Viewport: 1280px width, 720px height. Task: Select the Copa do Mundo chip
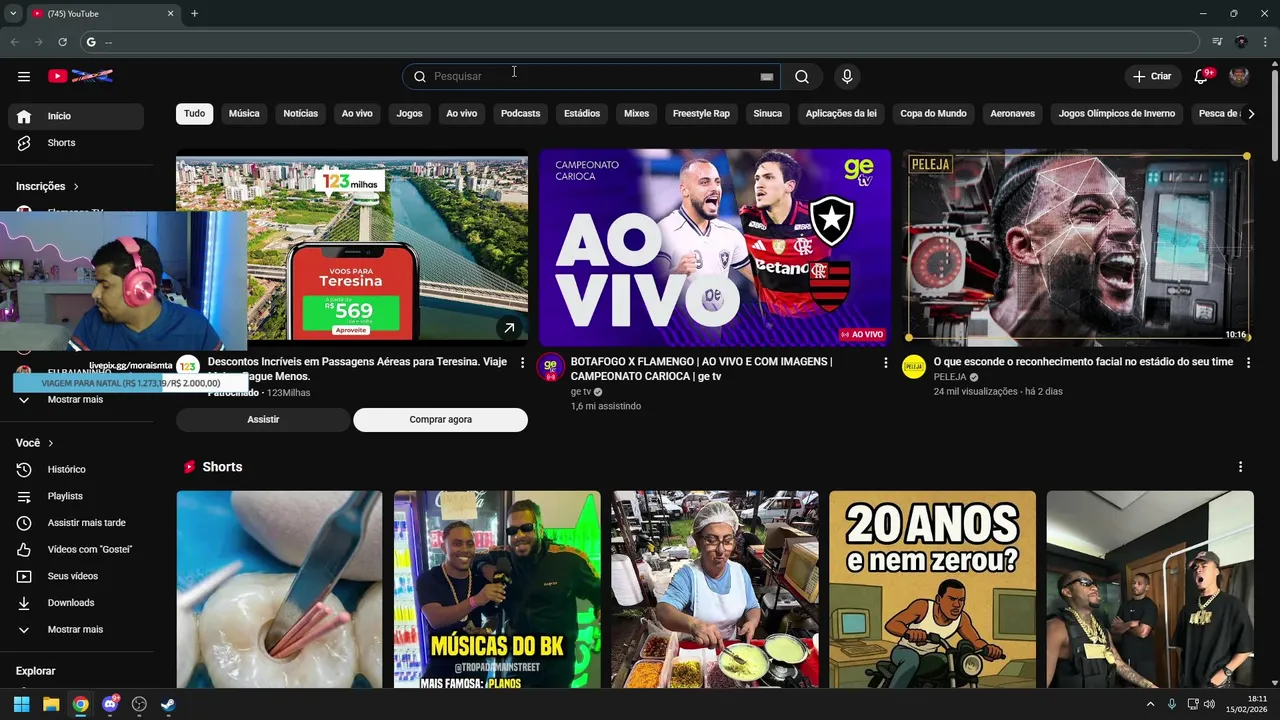click(x=933, y=113)
